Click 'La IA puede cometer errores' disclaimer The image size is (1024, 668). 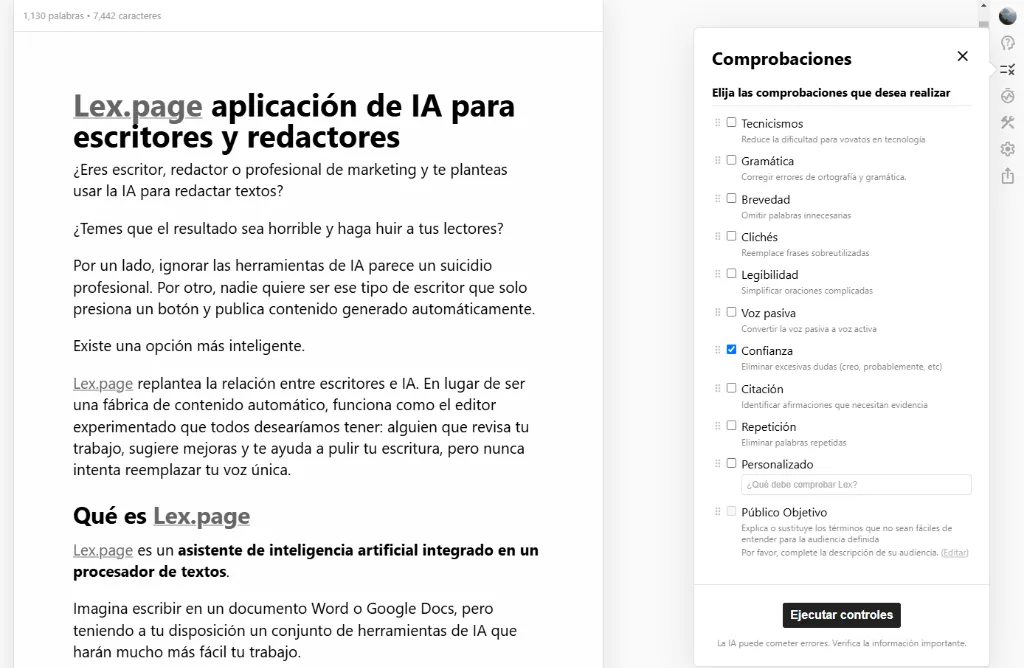coord(841,643)
